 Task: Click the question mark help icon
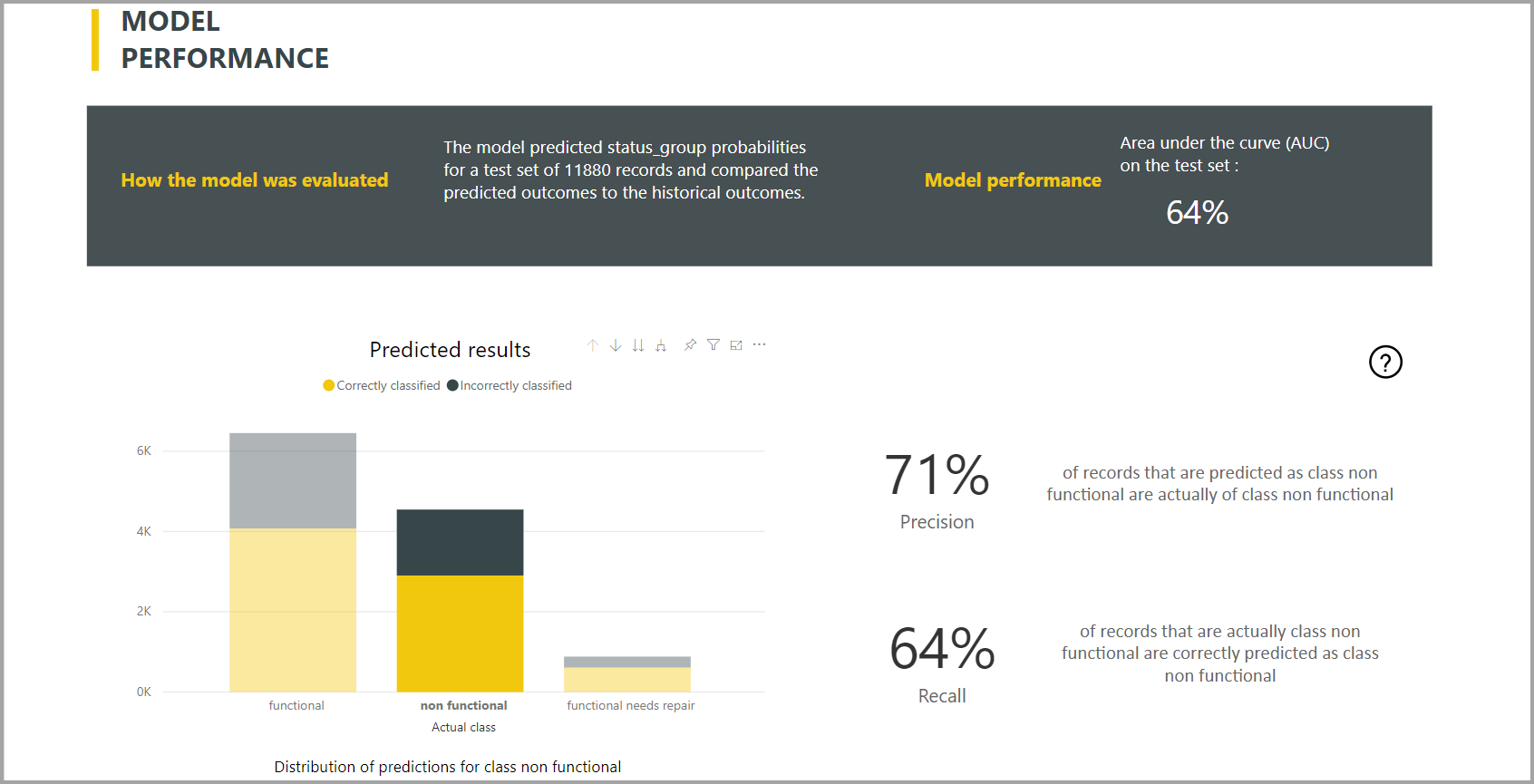(x=1385, y=362)
